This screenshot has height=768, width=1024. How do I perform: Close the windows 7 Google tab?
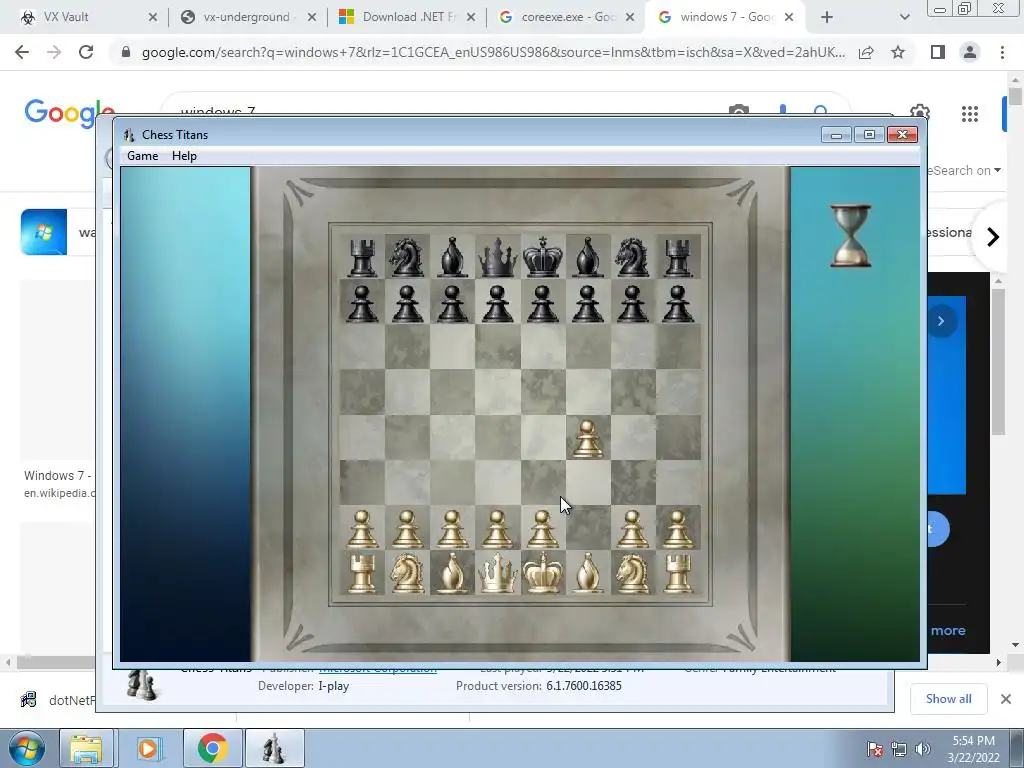[789, 17]
